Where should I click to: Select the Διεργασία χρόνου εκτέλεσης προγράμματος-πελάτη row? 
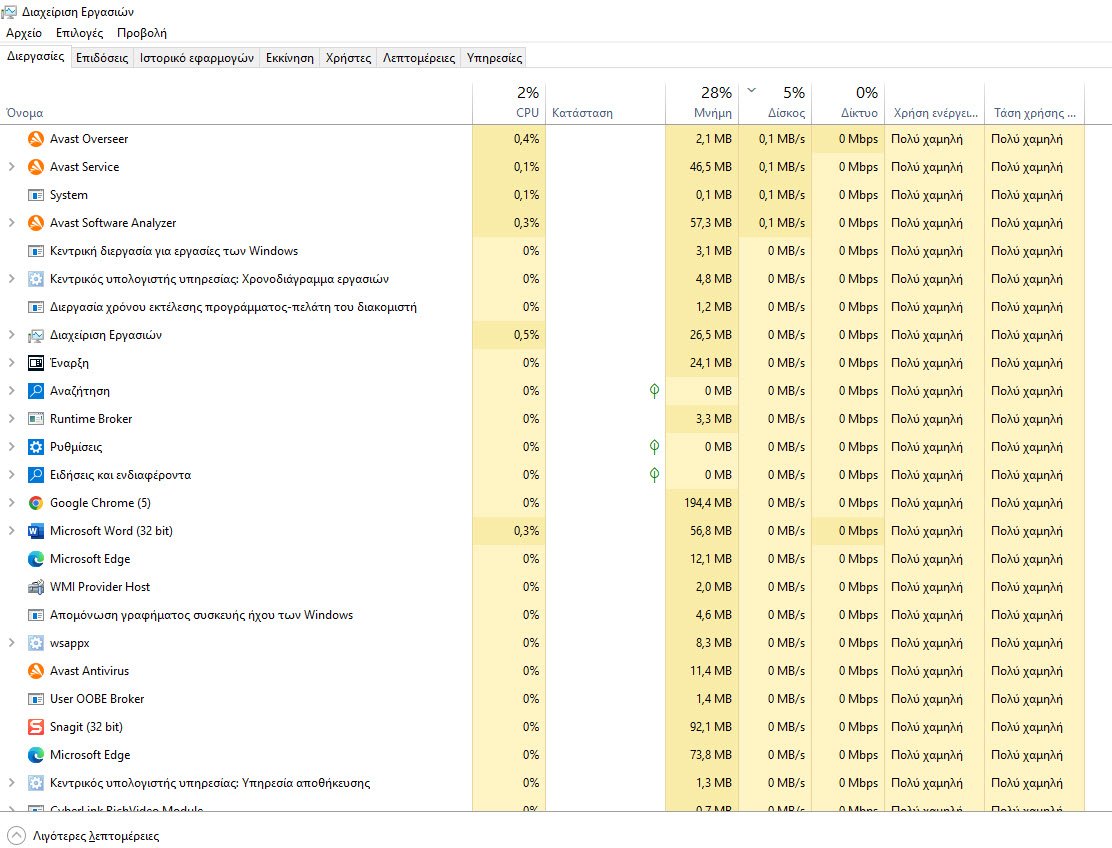point(542,307)
